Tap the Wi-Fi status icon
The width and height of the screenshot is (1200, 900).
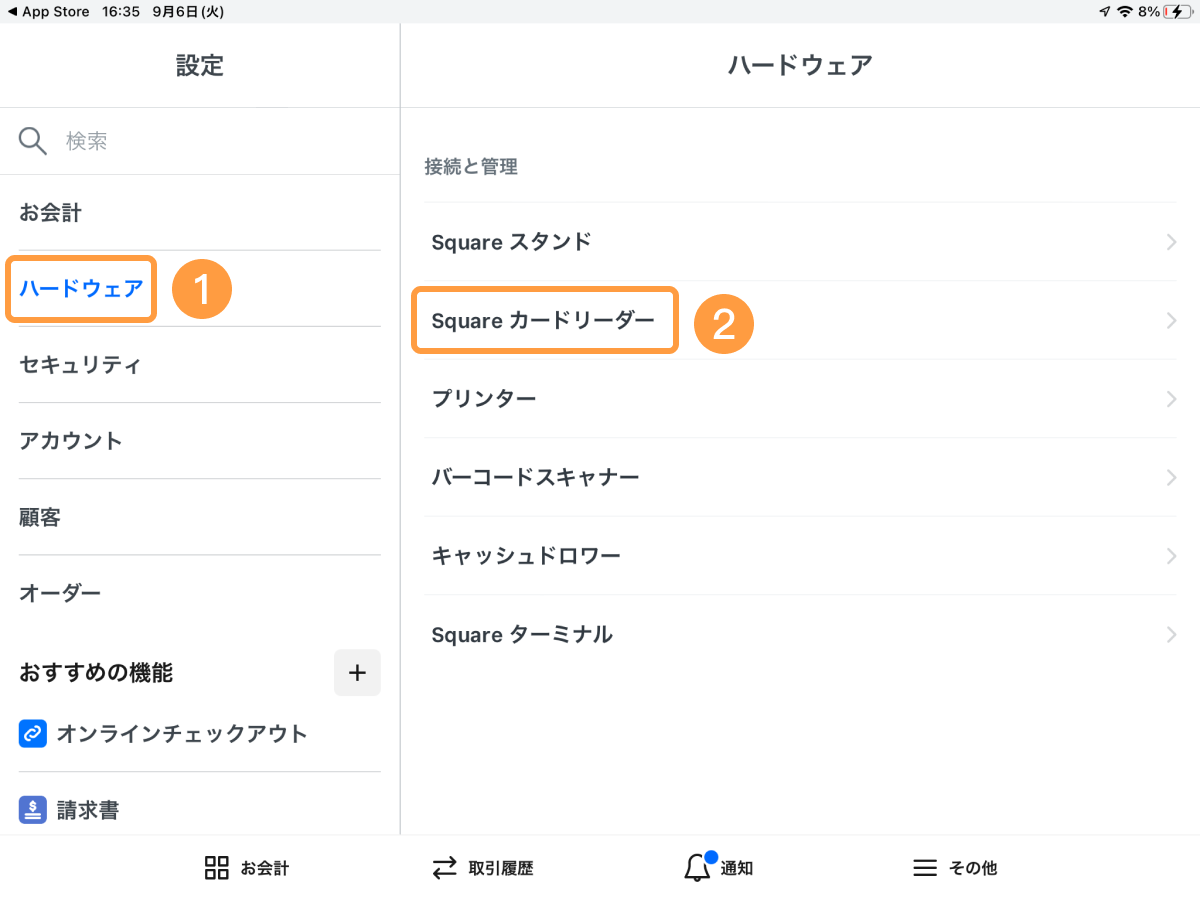click(1125, 12)
